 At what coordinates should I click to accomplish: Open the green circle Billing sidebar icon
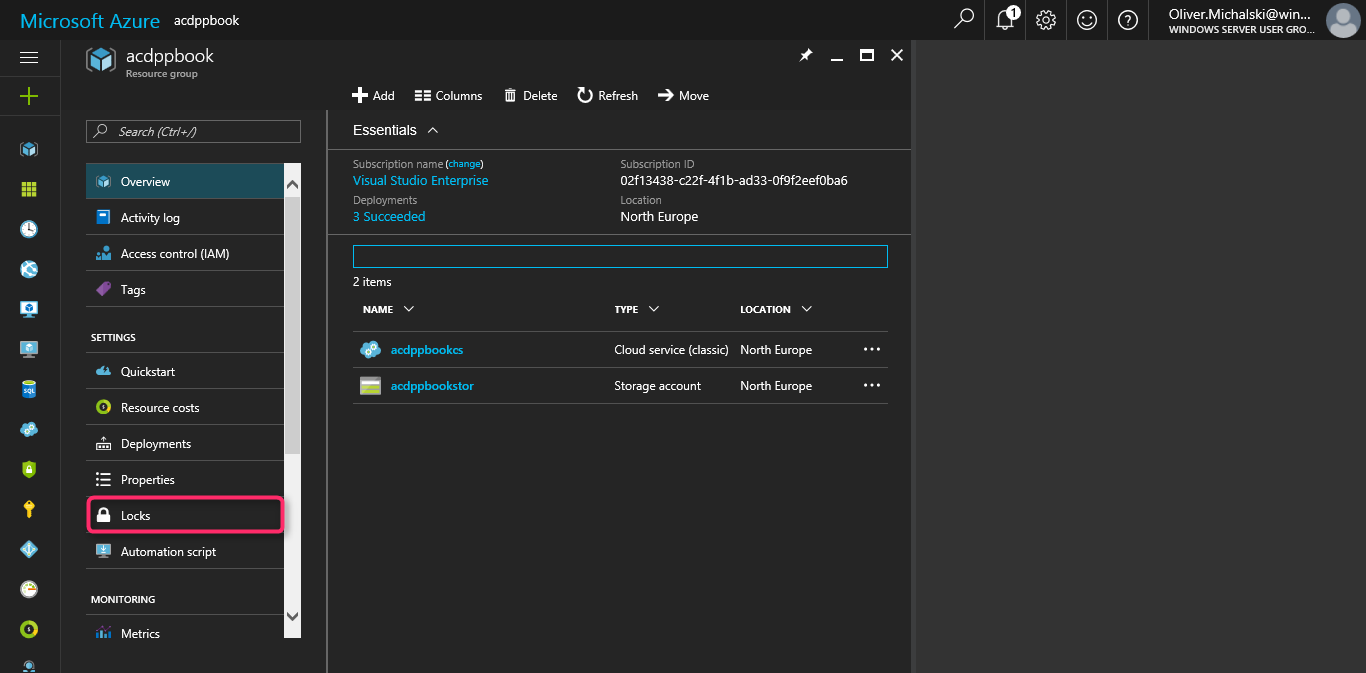point(29,629)
